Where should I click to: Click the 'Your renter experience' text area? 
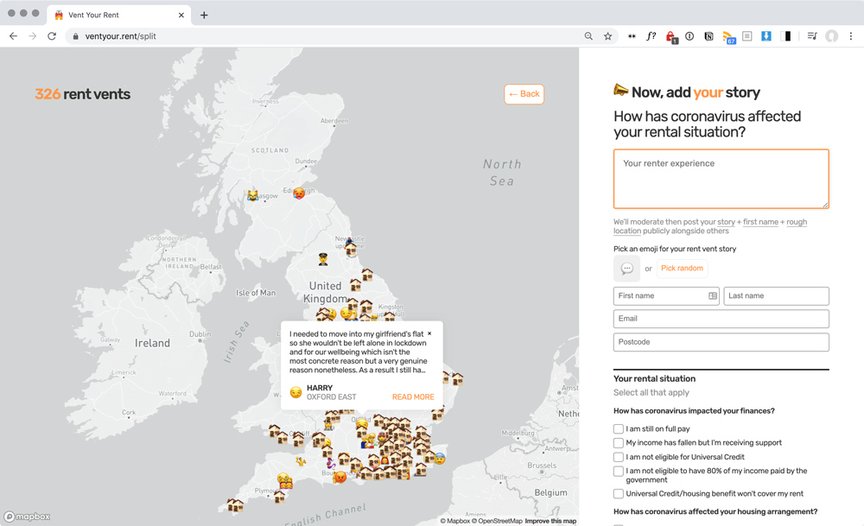[720, 179]
